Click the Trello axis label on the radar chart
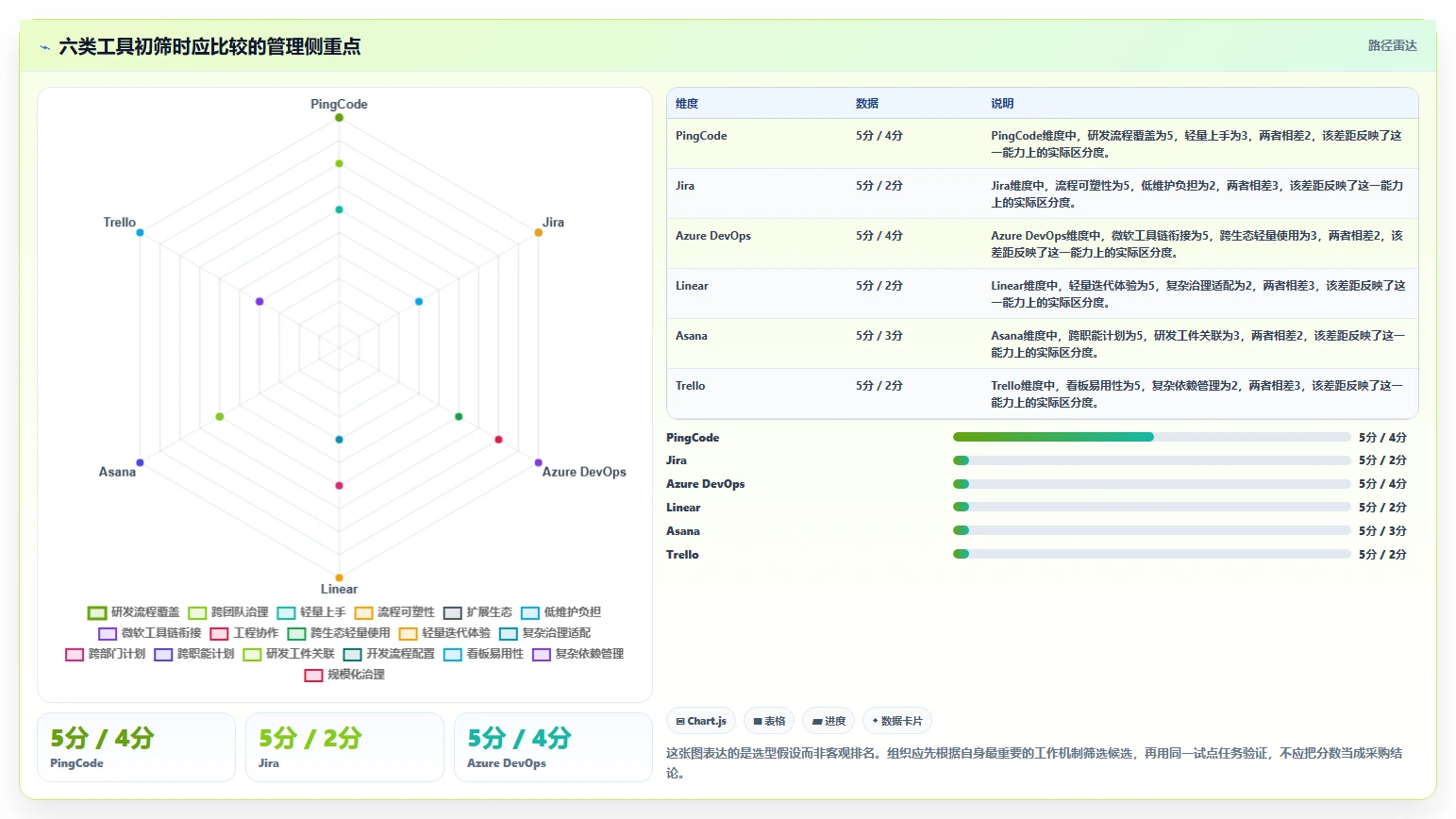This screenshot has width=1456, height=819. (120, 223)
